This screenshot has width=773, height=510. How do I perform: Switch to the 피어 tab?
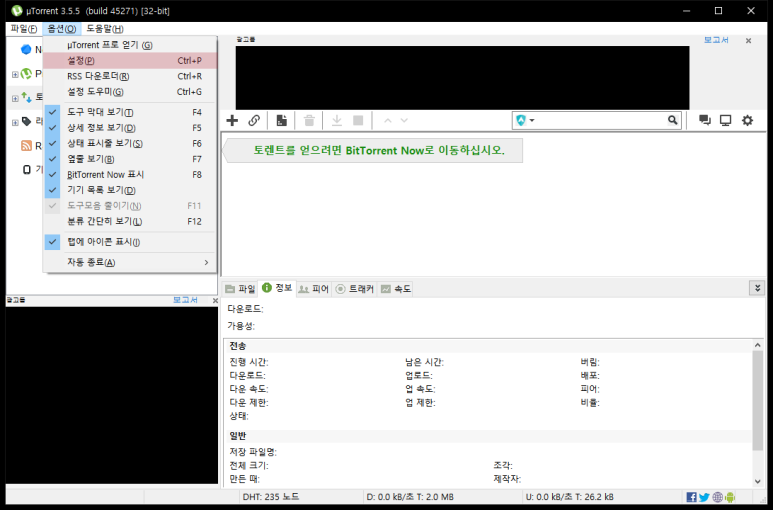click(314, 289)
